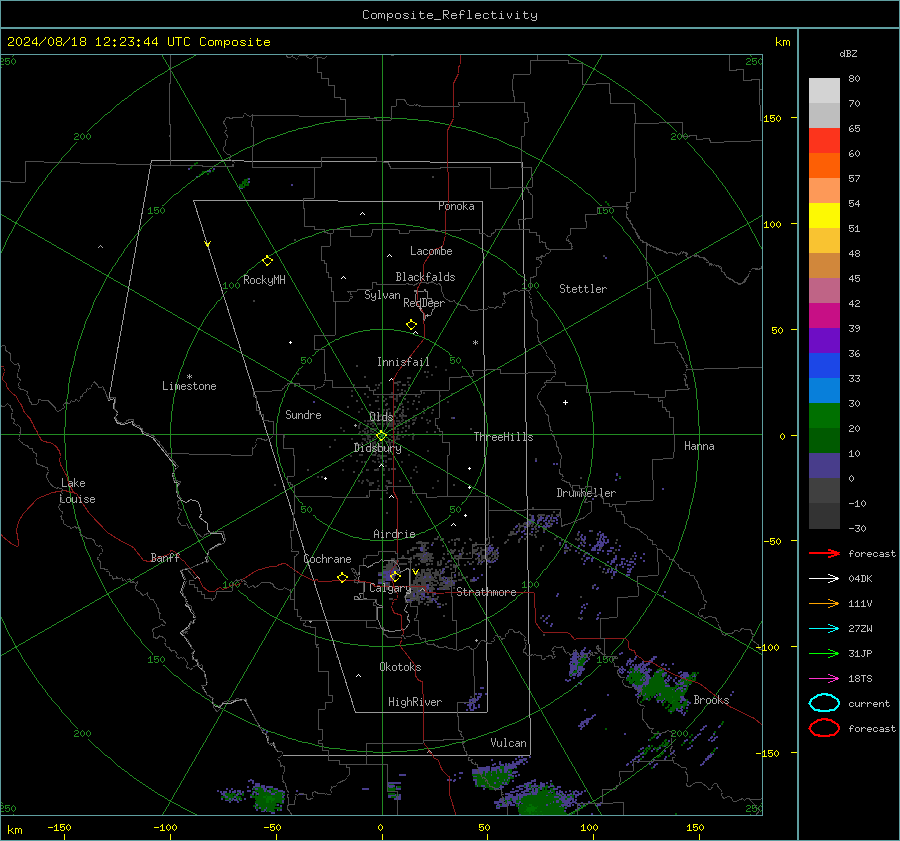Select the magenta 42 dBZ swatch
Viewport: 900px width, 841px height.
[824, 315]
